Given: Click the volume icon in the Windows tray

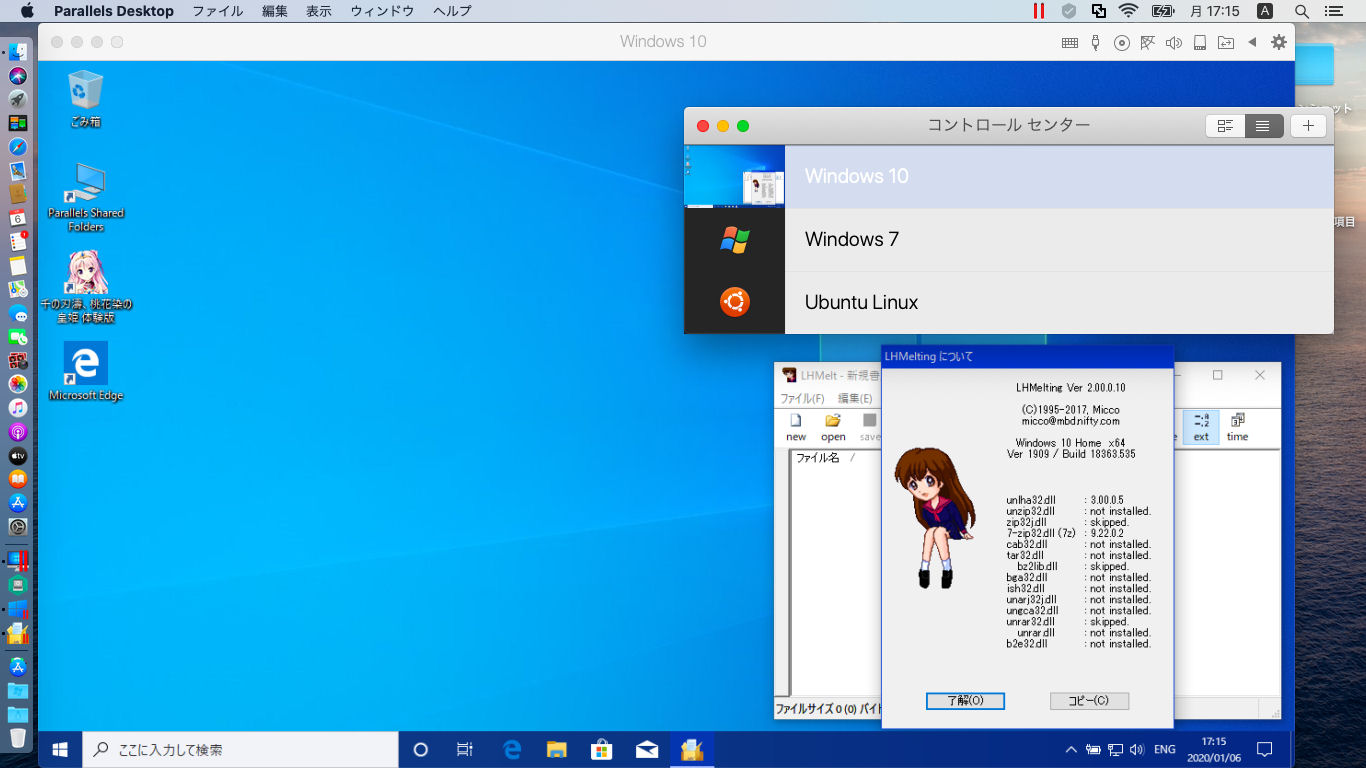Looking at the screenshot, I should tap(1136, 749).
